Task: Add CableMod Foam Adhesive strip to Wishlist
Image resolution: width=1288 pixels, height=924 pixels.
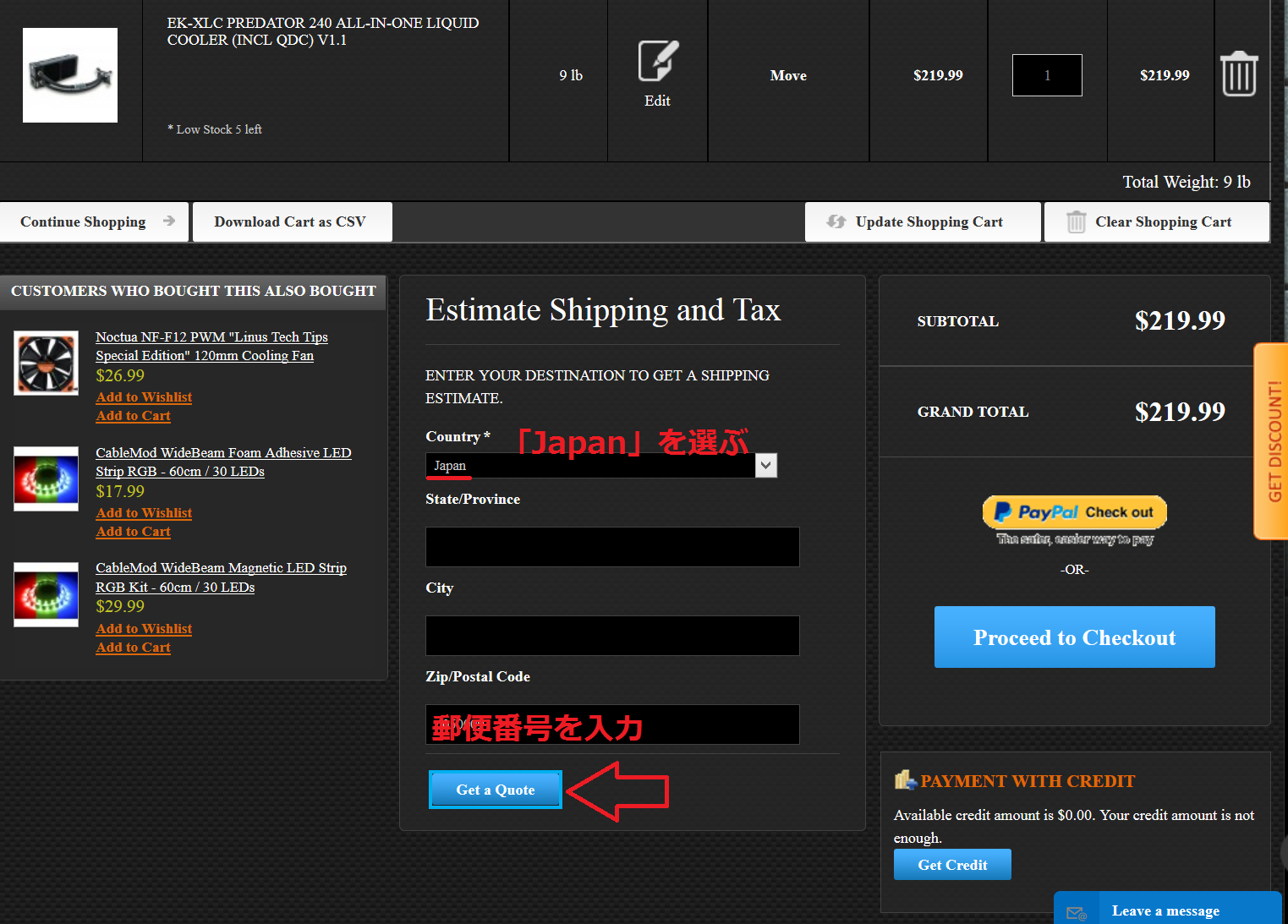Action: (x=144, y=513)
